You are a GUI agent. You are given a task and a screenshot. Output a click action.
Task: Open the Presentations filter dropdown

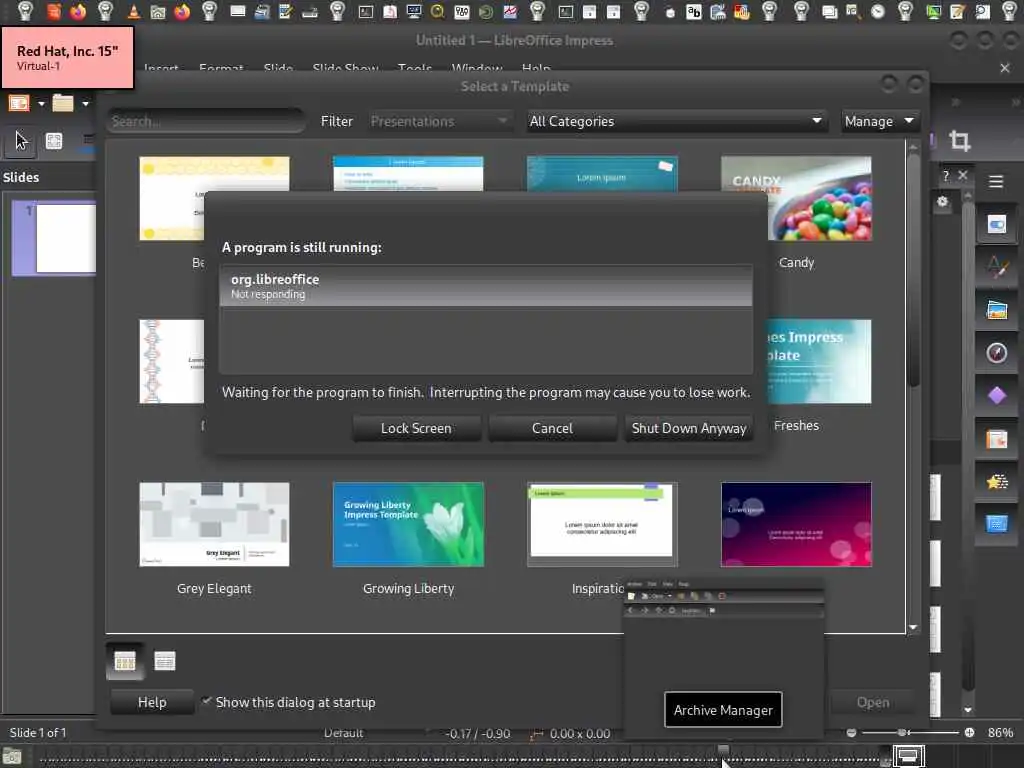tap(439, 121)
